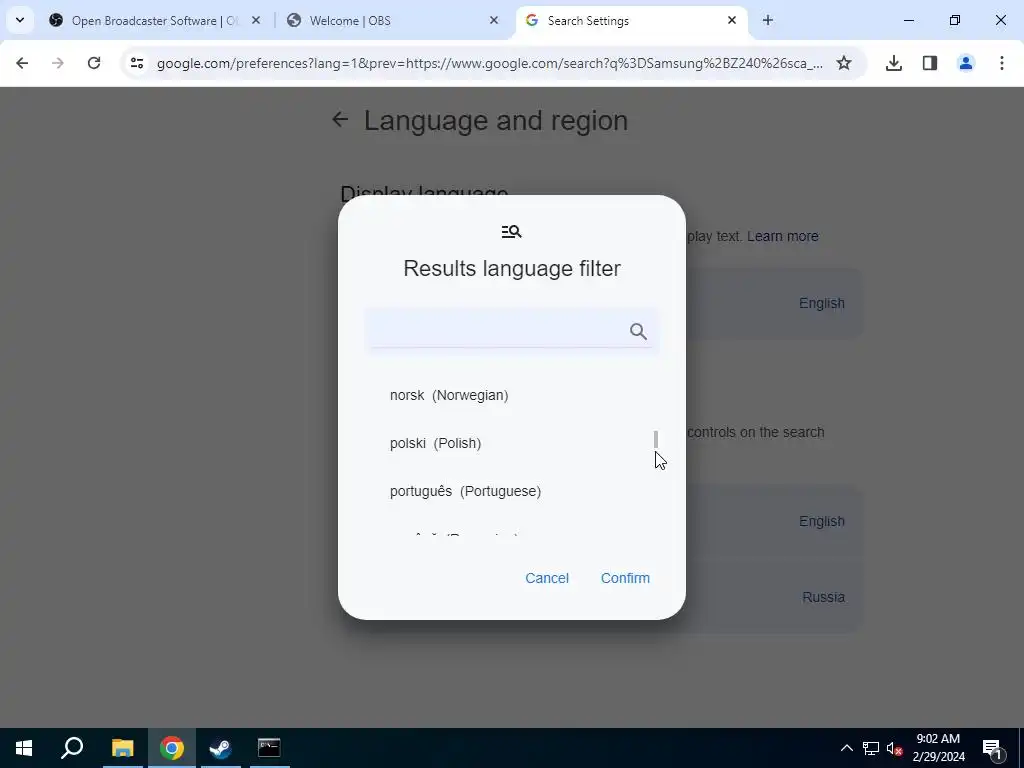Open the Windows Start menu
The image size is (1024, 768).
(24, 748)
